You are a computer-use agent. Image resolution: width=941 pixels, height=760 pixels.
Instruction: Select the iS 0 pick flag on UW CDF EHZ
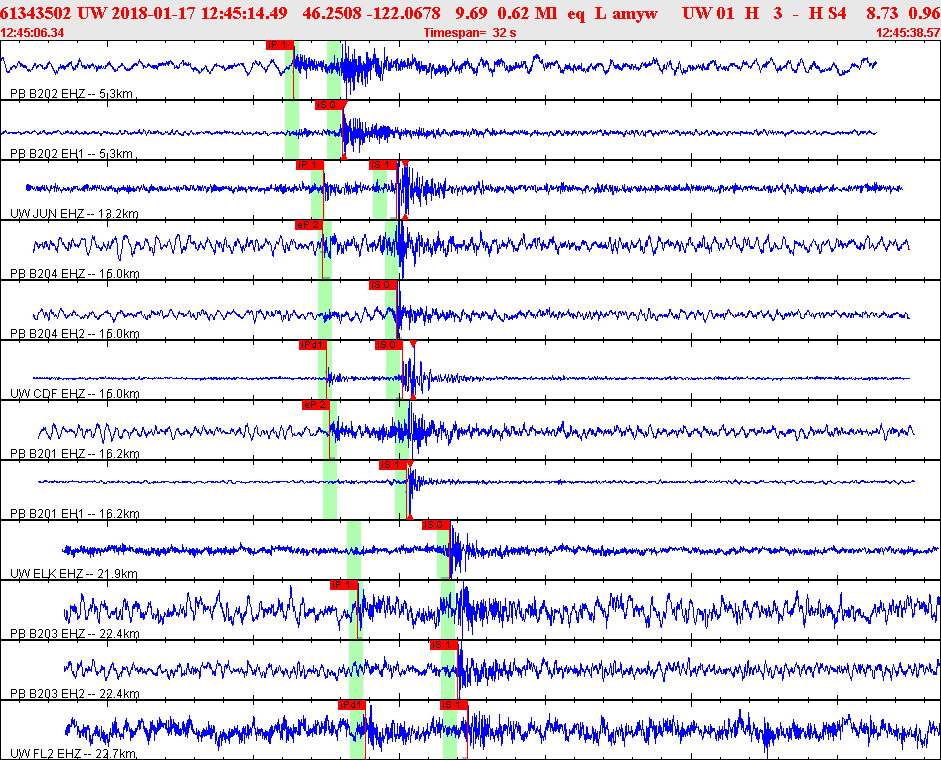388,345
